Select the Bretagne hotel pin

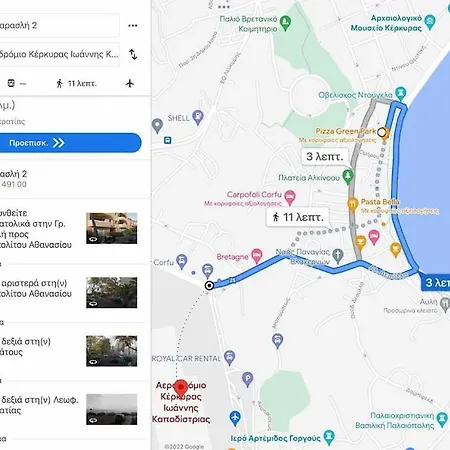[x=256, y=256]
